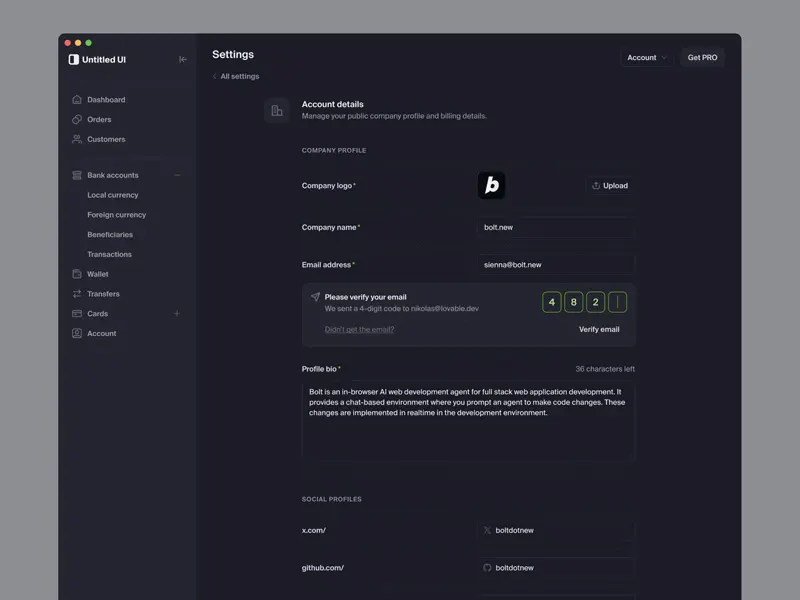800x600 pixels.
Task: Expand Cards using the plus icon
Action: click(177, 313)
